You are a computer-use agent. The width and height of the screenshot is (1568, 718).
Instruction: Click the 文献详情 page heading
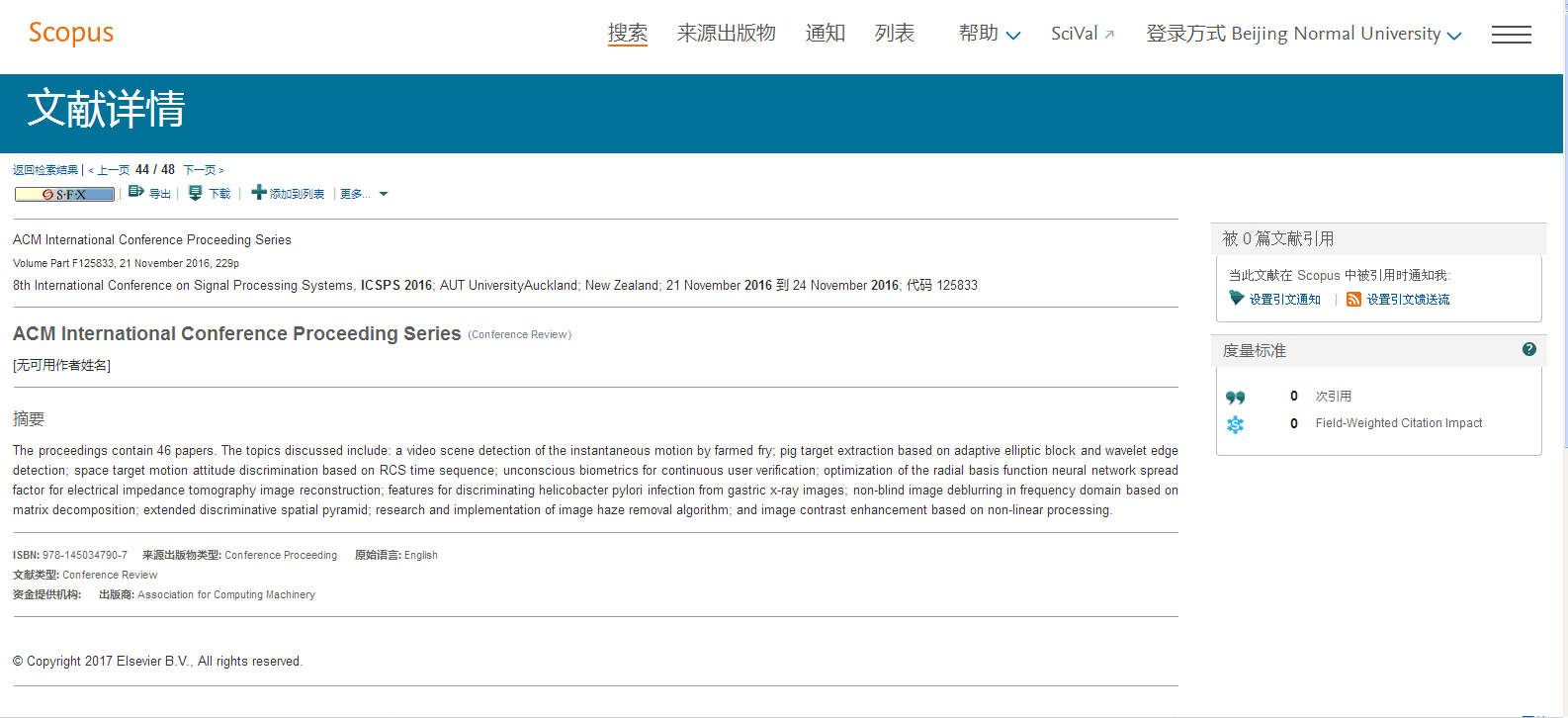(x=106, y=109)
